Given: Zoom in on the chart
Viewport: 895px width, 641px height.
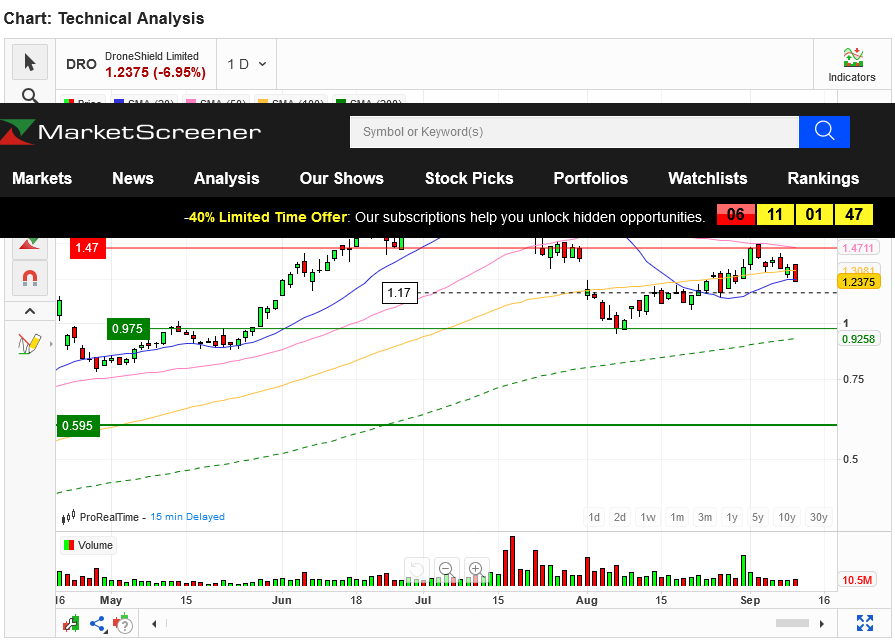Looking at the screenshot, I should (x=476, y=569).
